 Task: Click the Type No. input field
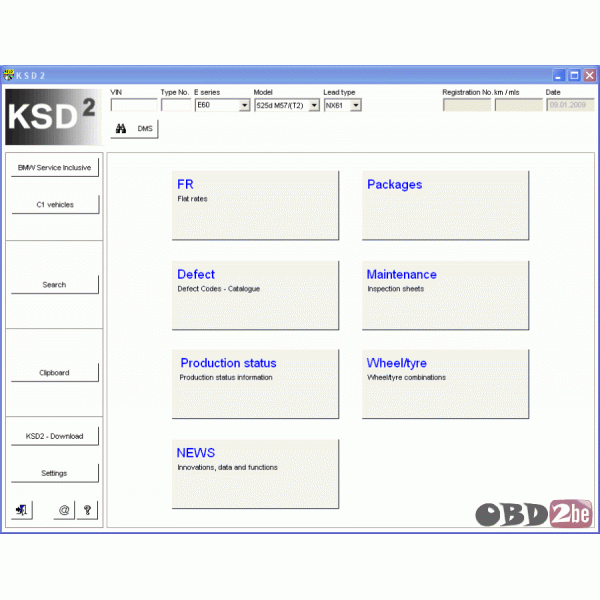176,105
